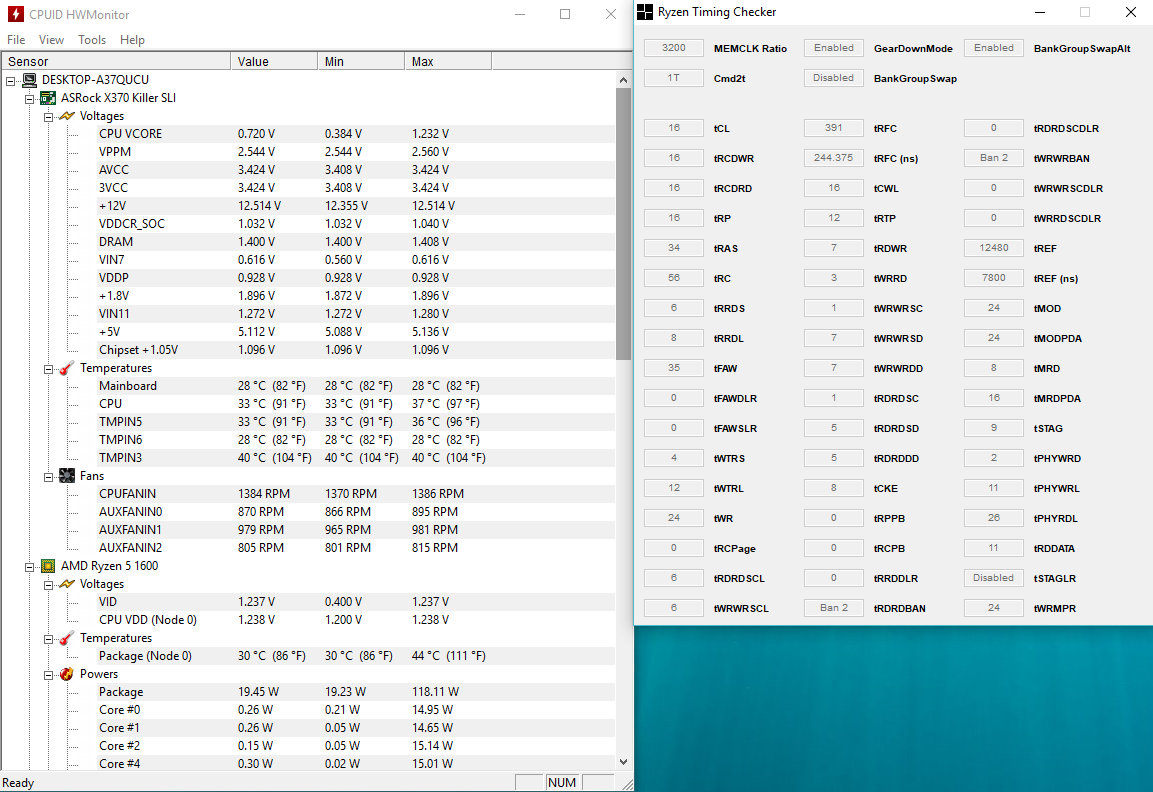This screenshot has height=792, width=1153.
Task: Click the tRDRDBAN Ban 2 field
Action: tap(834, 608)
